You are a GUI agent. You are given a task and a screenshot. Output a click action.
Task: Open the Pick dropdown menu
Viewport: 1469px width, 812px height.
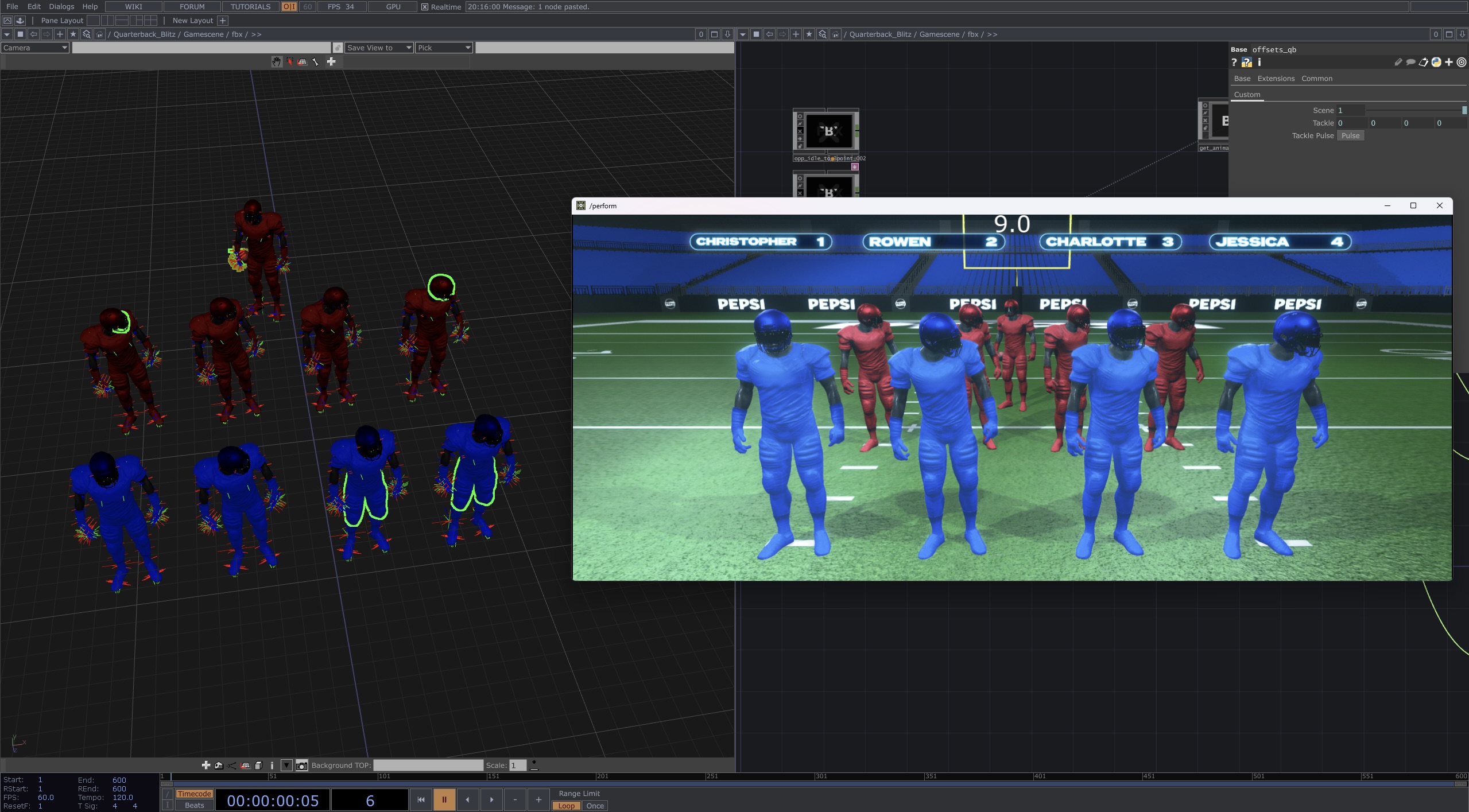(444, 48)
